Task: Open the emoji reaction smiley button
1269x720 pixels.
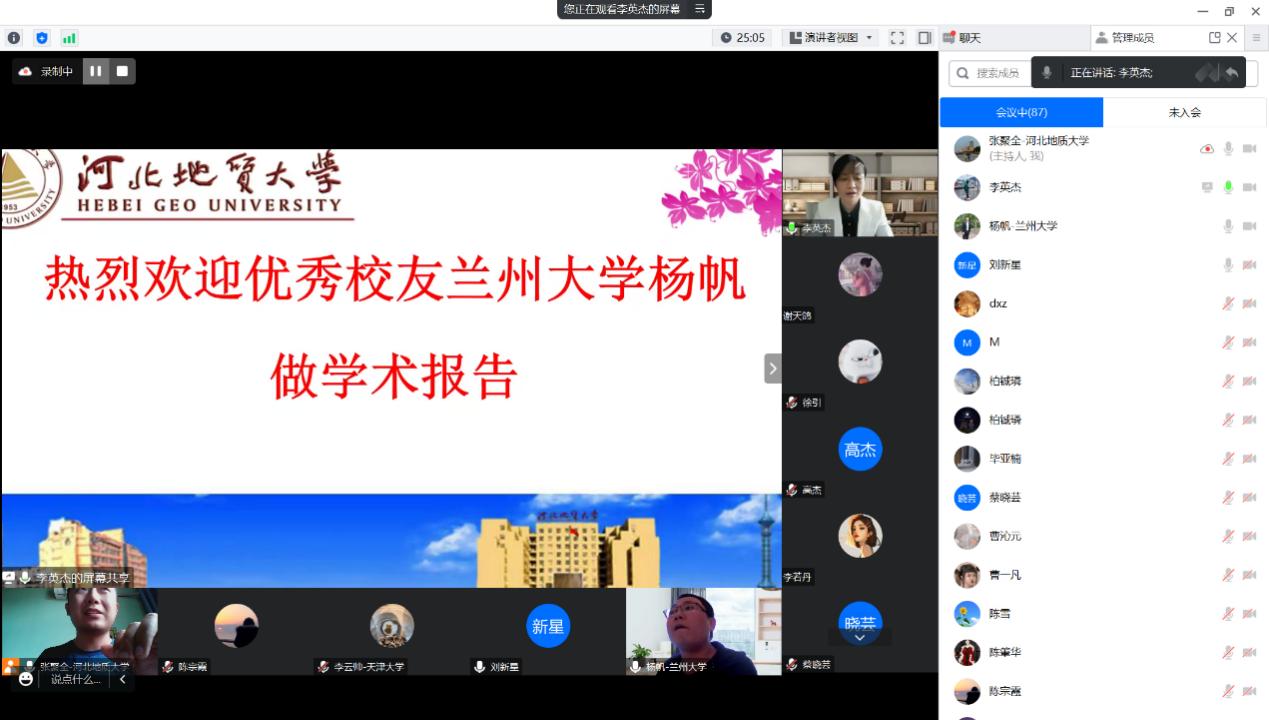Action: click(x=26, y=679)
